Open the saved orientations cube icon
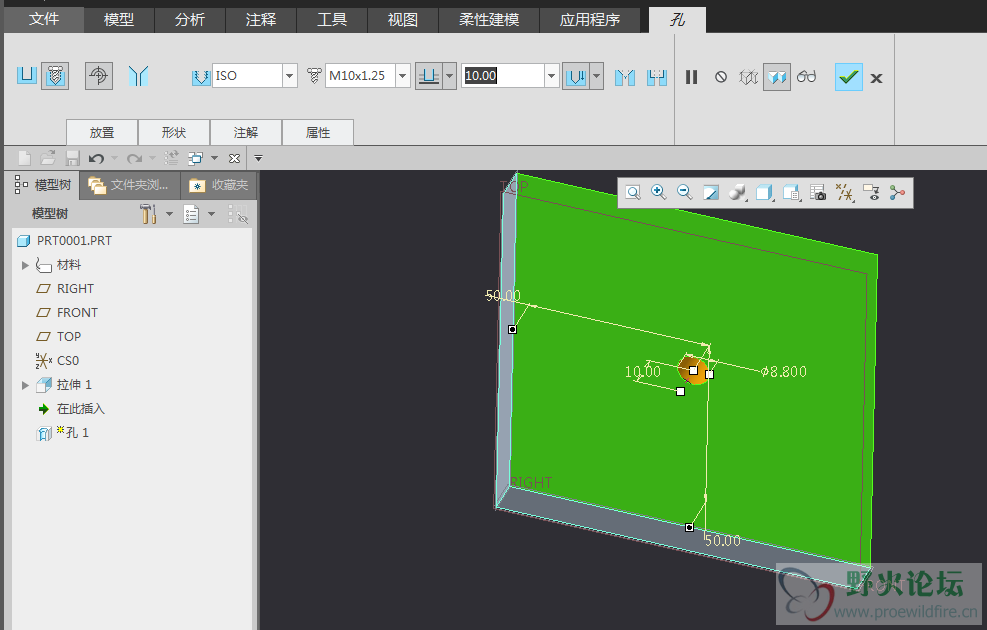Image resolution: width=987 pixels, height=630 pixels. (764, 193)
